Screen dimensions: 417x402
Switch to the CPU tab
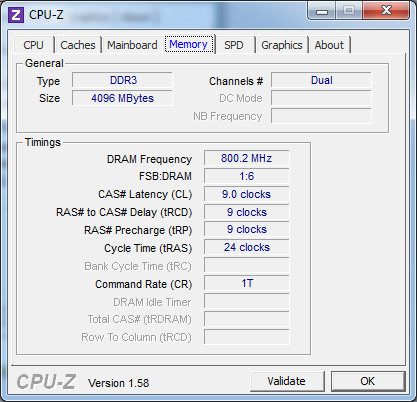(33, 45)
